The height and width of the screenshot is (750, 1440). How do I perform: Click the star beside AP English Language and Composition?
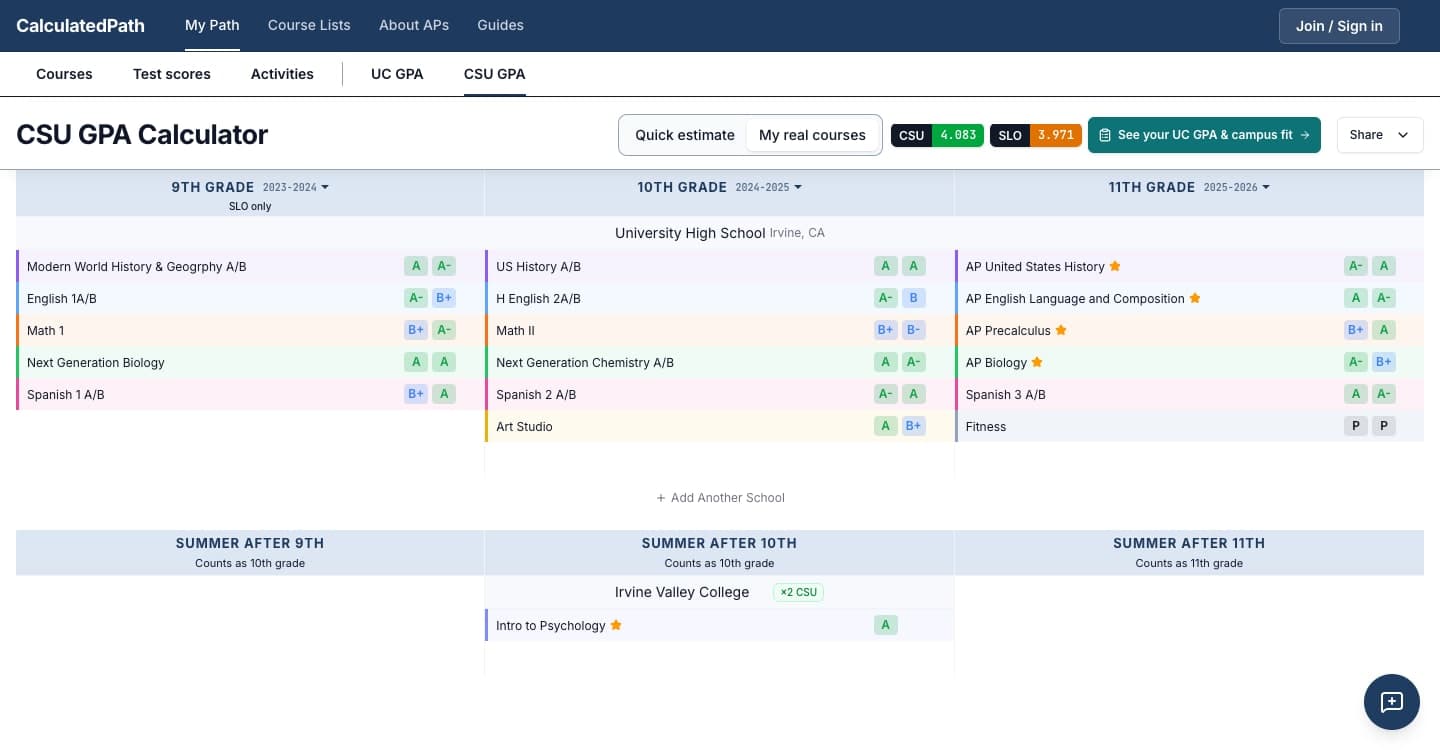point(1195,298)
